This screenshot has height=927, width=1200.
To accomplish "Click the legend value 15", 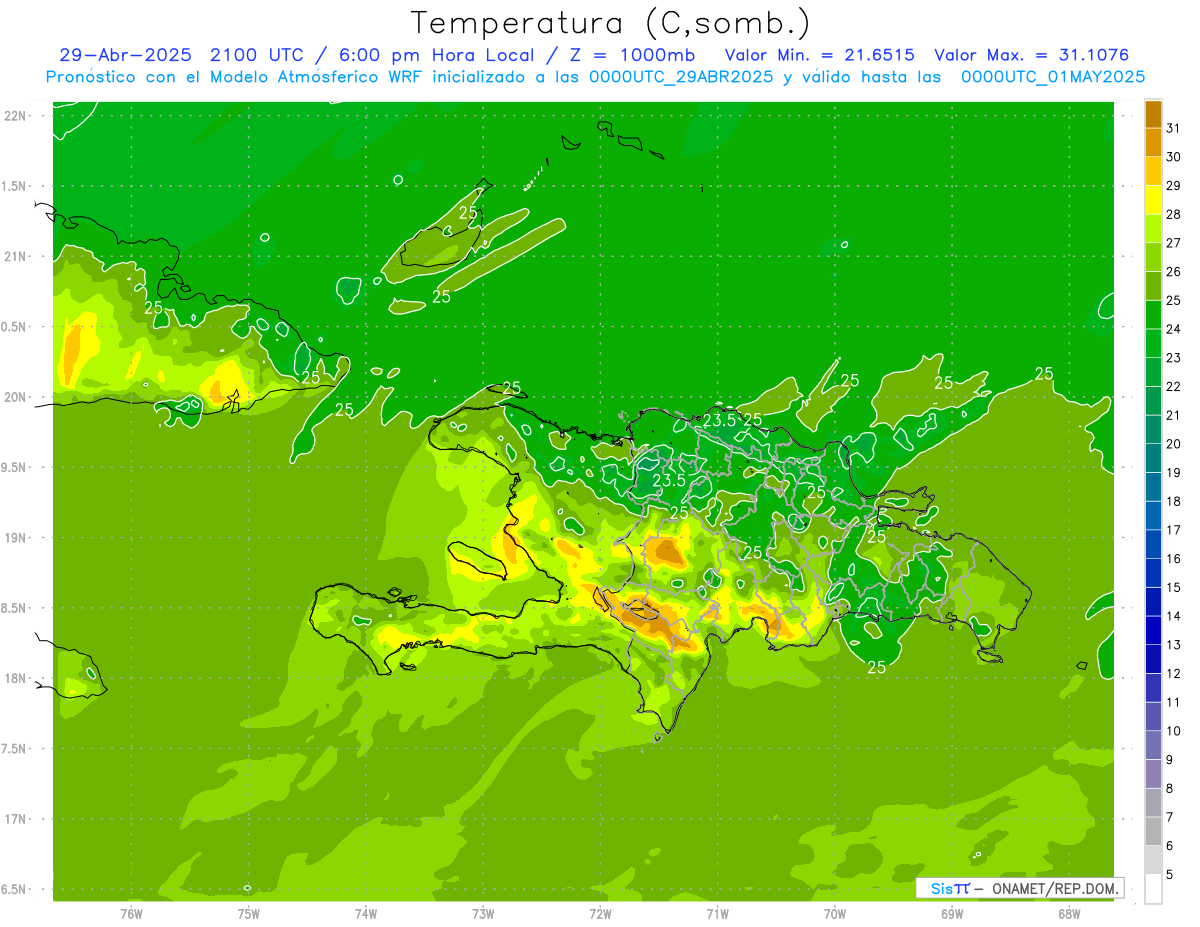I will pyautogui.click(x=1173, y=587).
